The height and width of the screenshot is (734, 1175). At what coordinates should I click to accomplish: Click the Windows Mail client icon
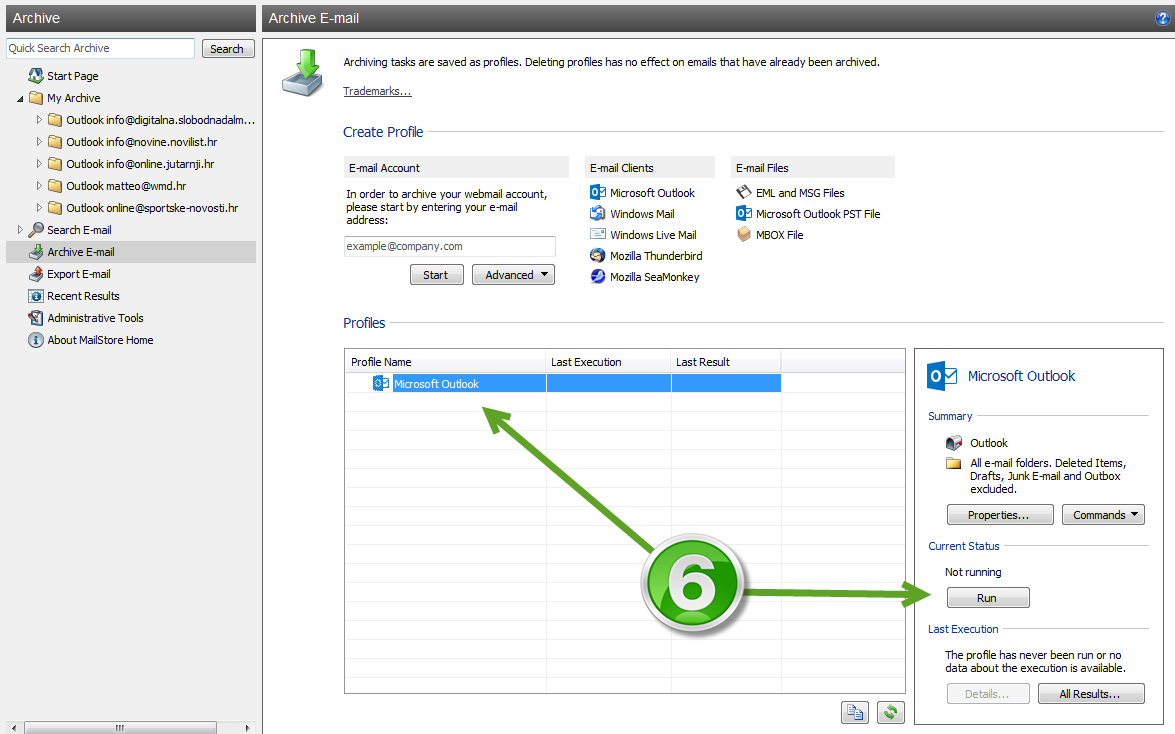click(597, 213)
